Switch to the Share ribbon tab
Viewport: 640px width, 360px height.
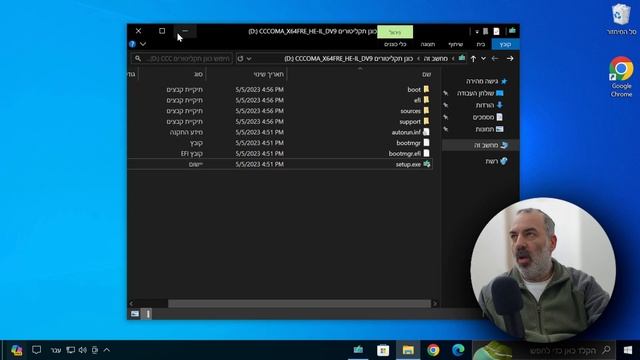(x=456, y=44)
